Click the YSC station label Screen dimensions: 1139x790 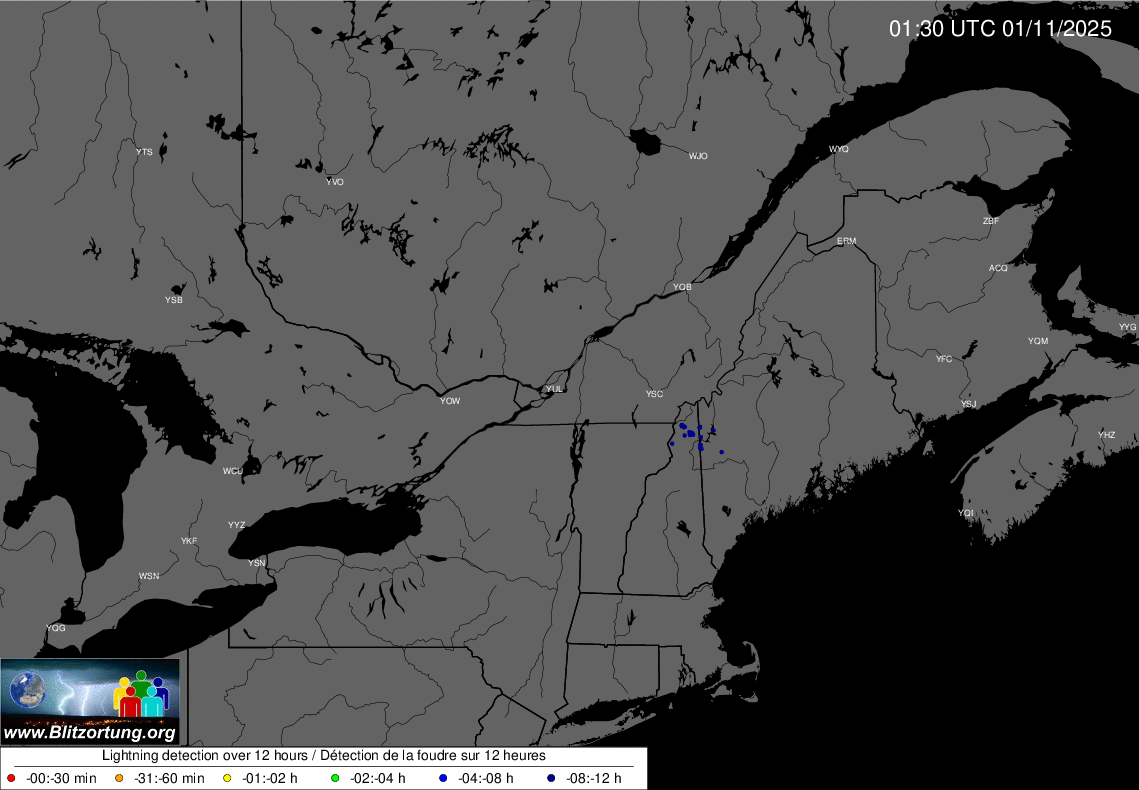coord(654,394)
